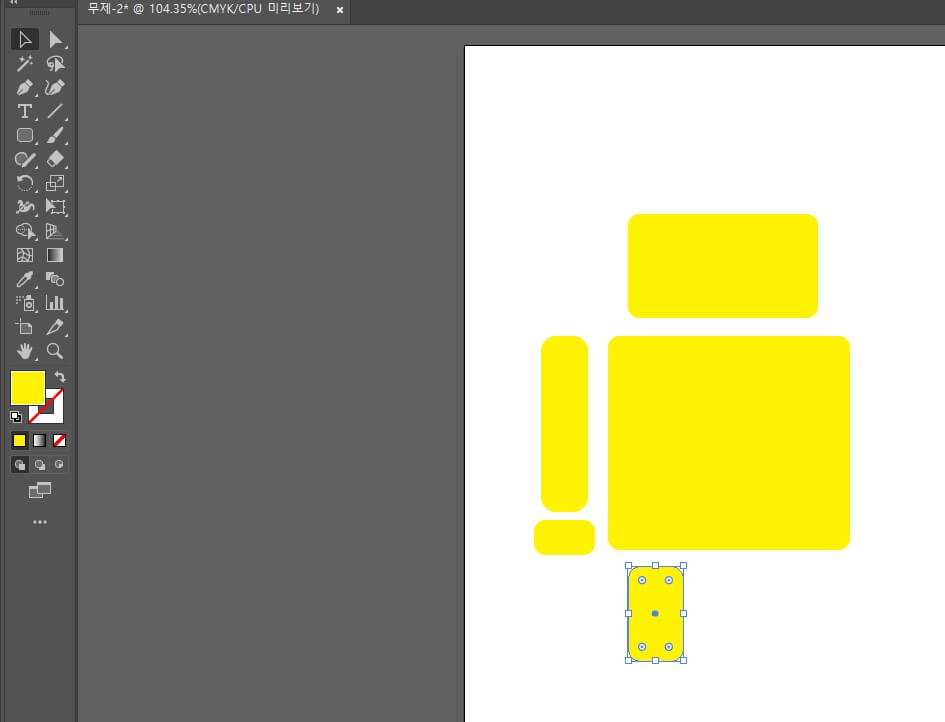Click the tall narrow yellow rounded bar

coord(565,424)
